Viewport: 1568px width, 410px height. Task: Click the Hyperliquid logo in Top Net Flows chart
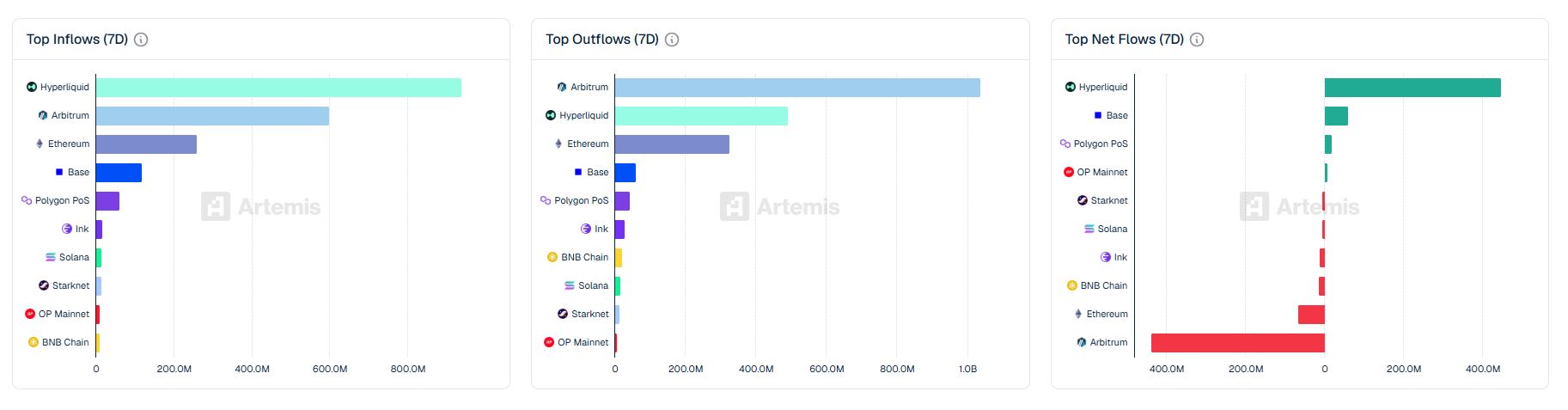1071,87
